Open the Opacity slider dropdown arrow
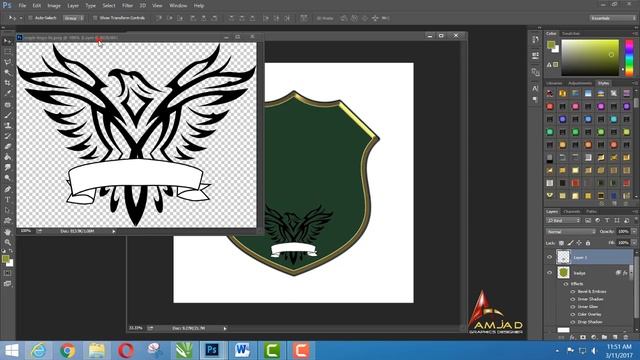 pos(634,231)
